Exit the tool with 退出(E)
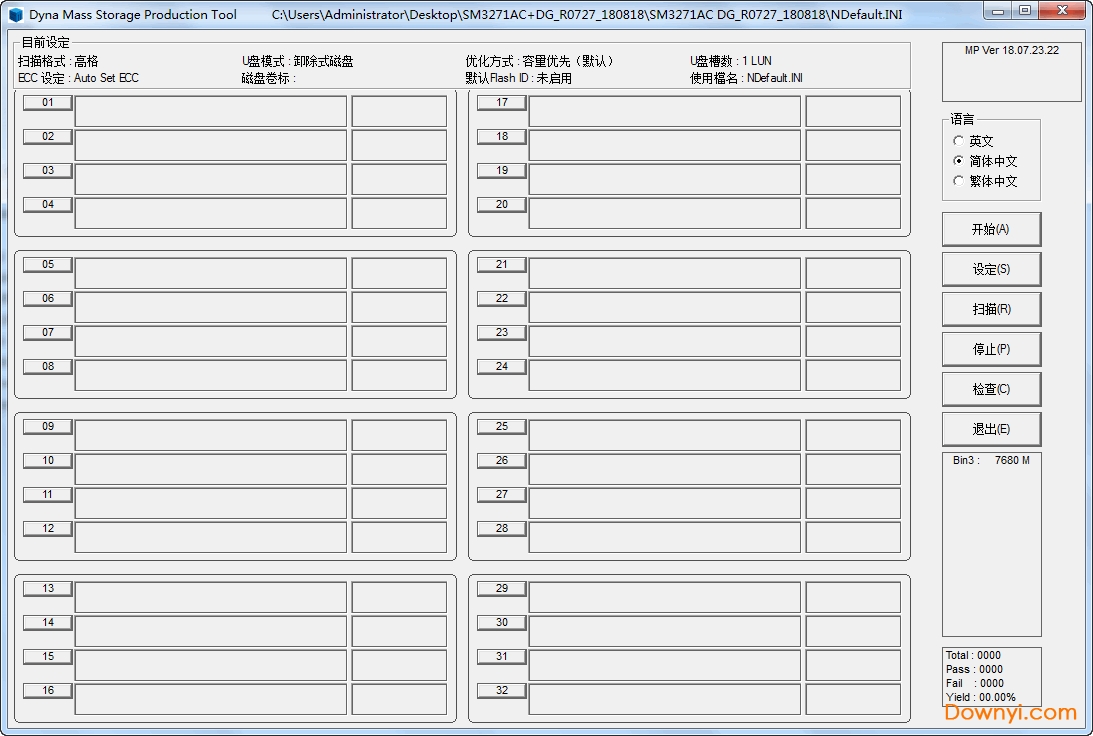The width and height of the screenshot is (1093, 736). [991, 429]
